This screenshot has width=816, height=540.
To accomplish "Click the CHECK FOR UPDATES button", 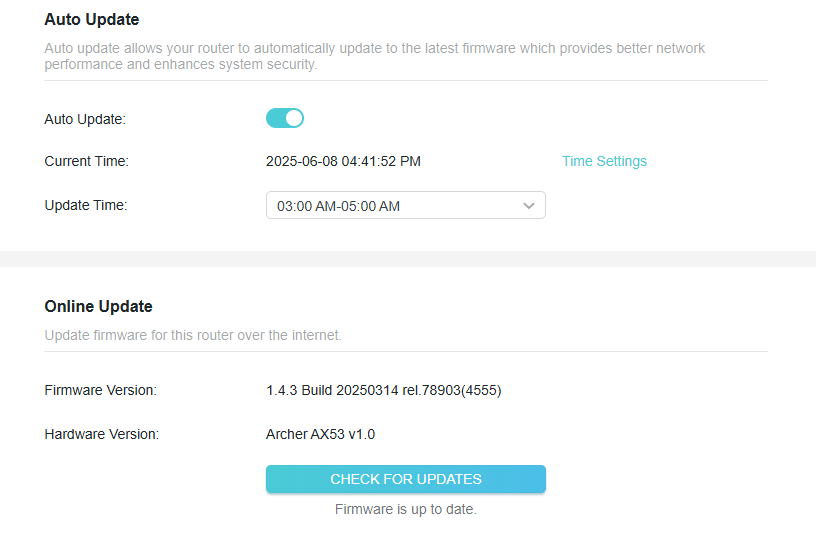I will coord(405,479).
